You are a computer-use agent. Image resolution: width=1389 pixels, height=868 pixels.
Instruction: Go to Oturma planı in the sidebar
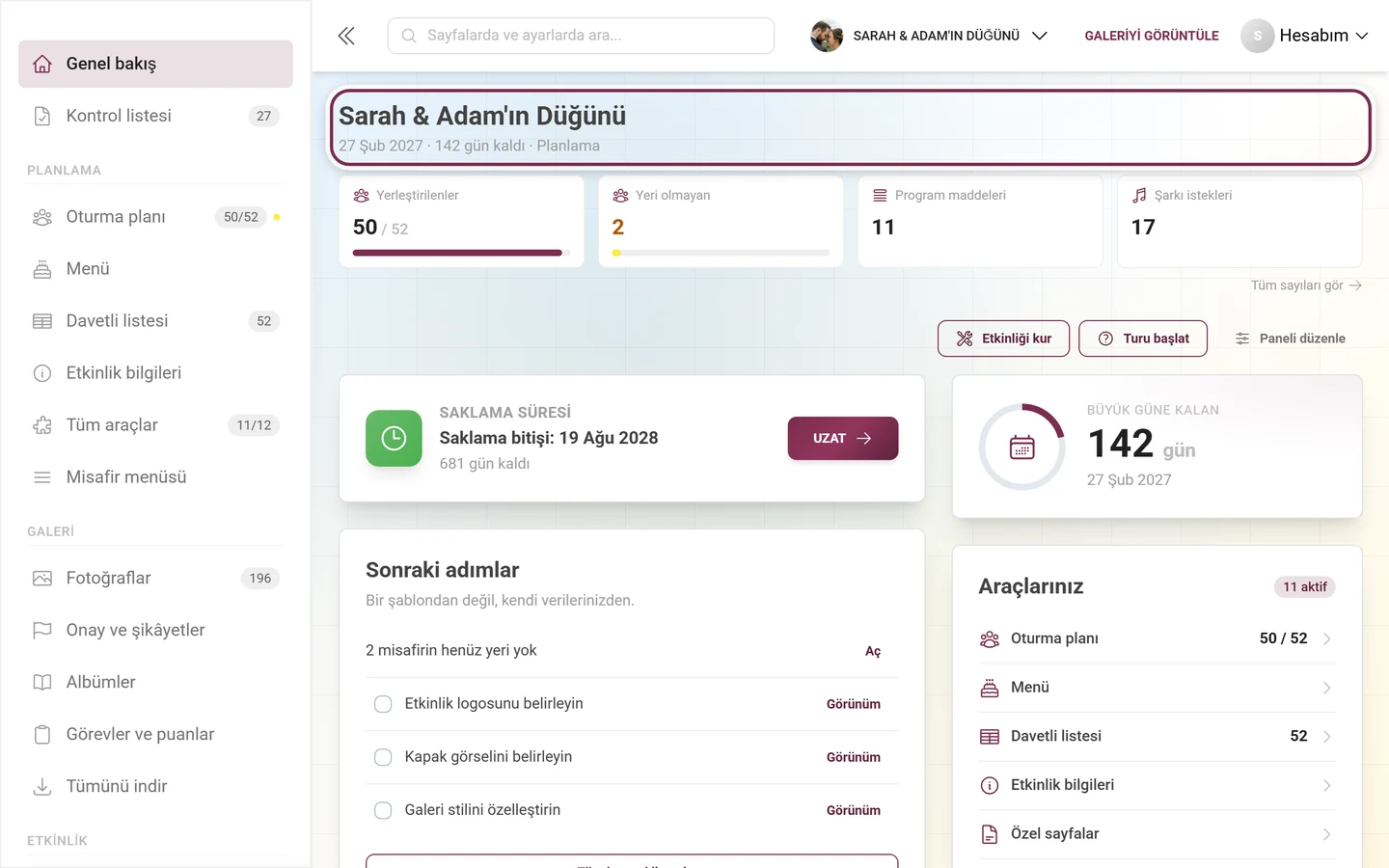click(x=155, y=217)
